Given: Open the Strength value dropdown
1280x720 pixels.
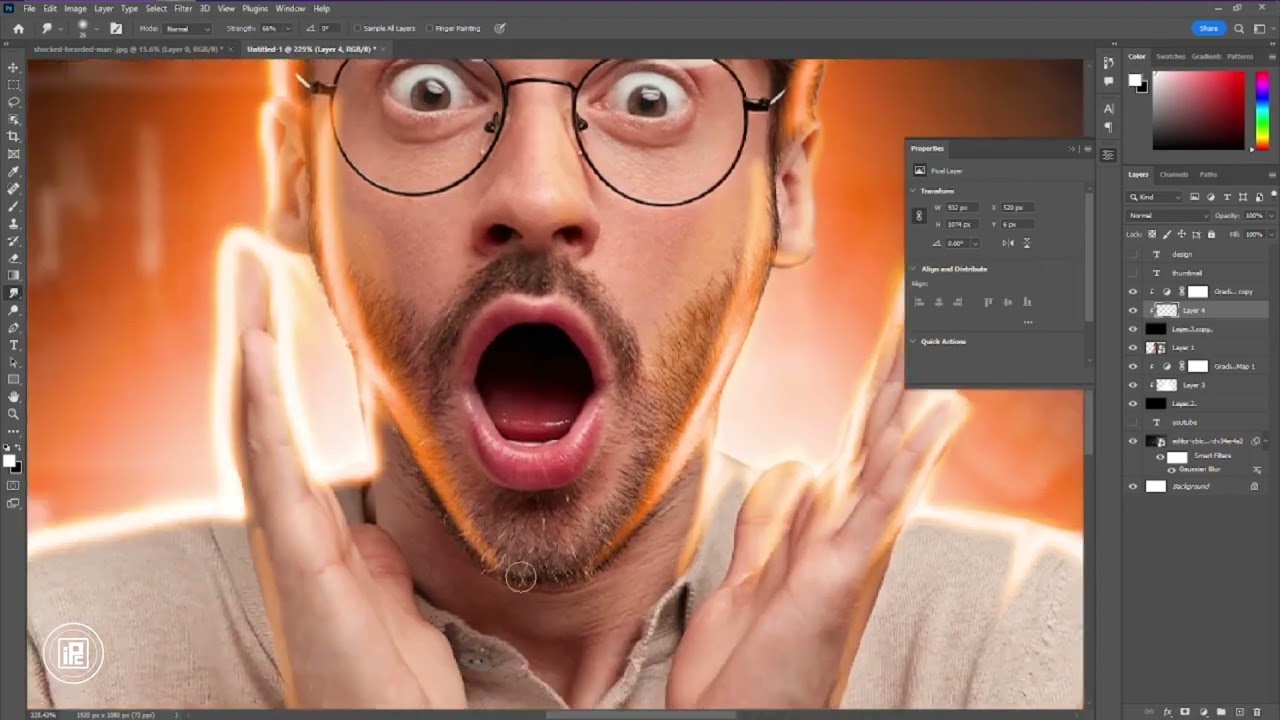Looking at the screenshot, I should (288, 29).
